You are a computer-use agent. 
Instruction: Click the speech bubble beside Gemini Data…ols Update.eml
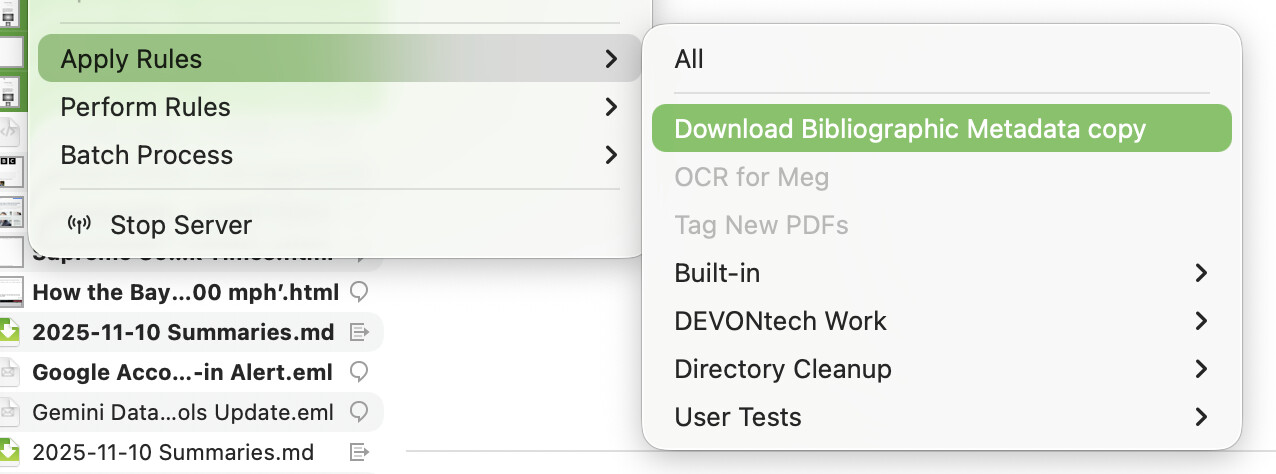click(x=358, y=412)
